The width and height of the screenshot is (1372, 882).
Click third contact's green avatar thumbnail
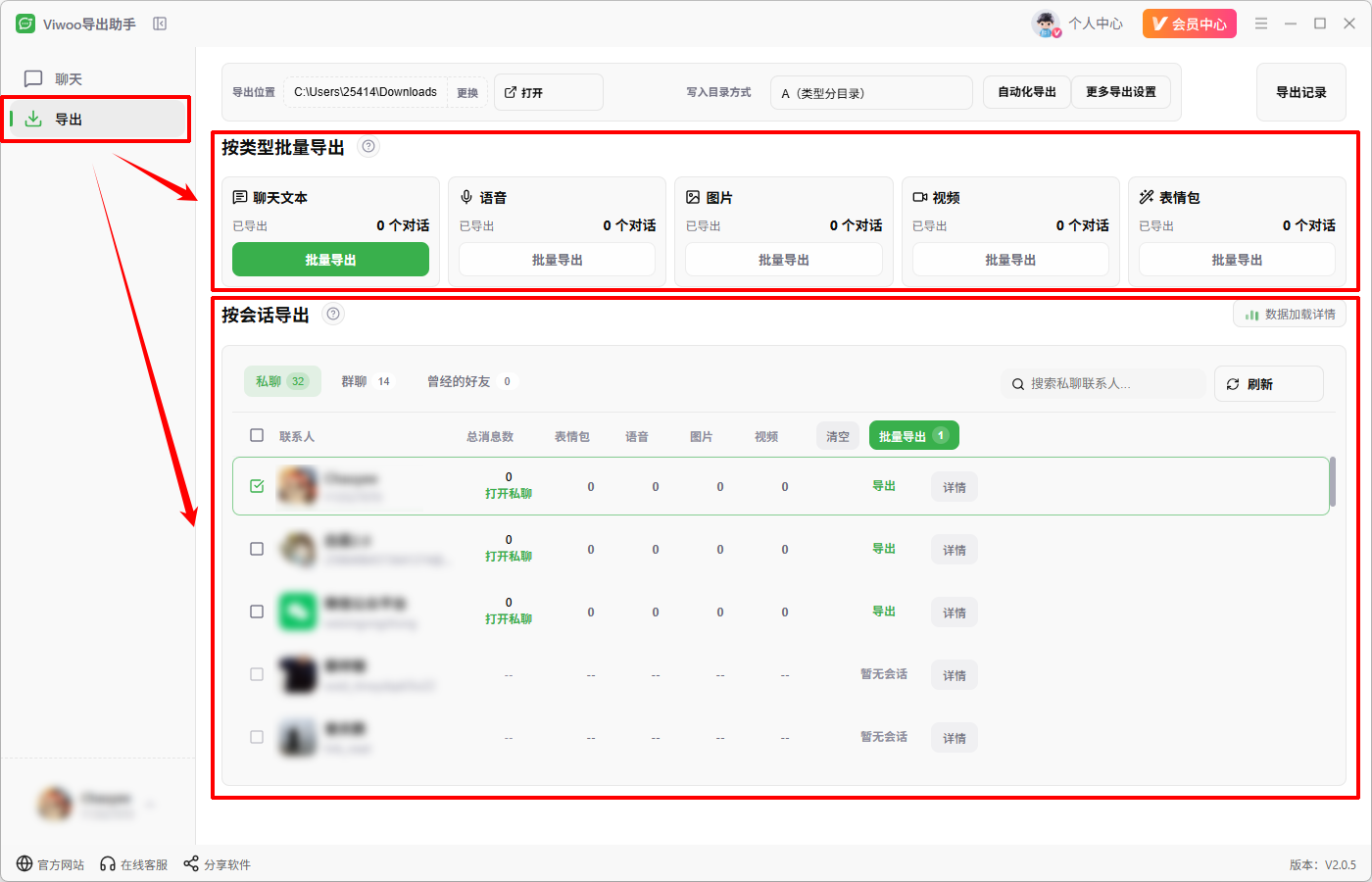298,612
